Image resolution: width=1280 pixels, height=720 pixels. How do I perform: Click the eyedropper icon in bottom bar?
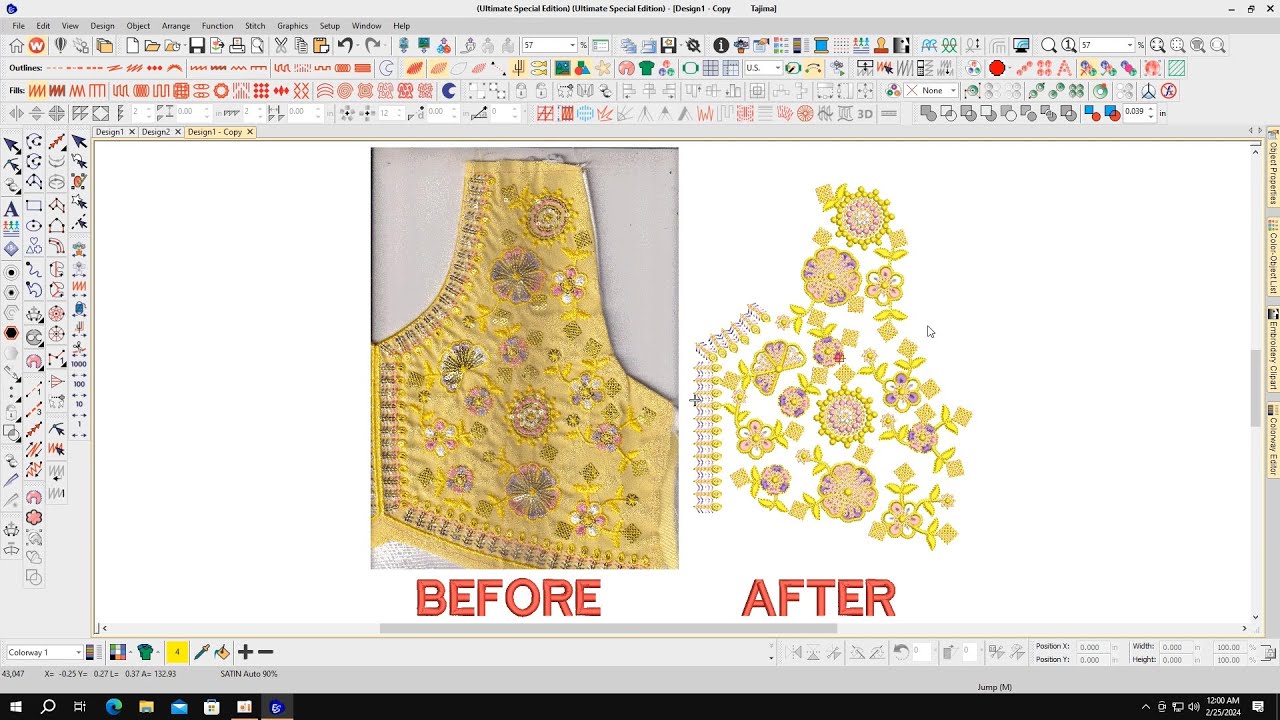point(201,652)
